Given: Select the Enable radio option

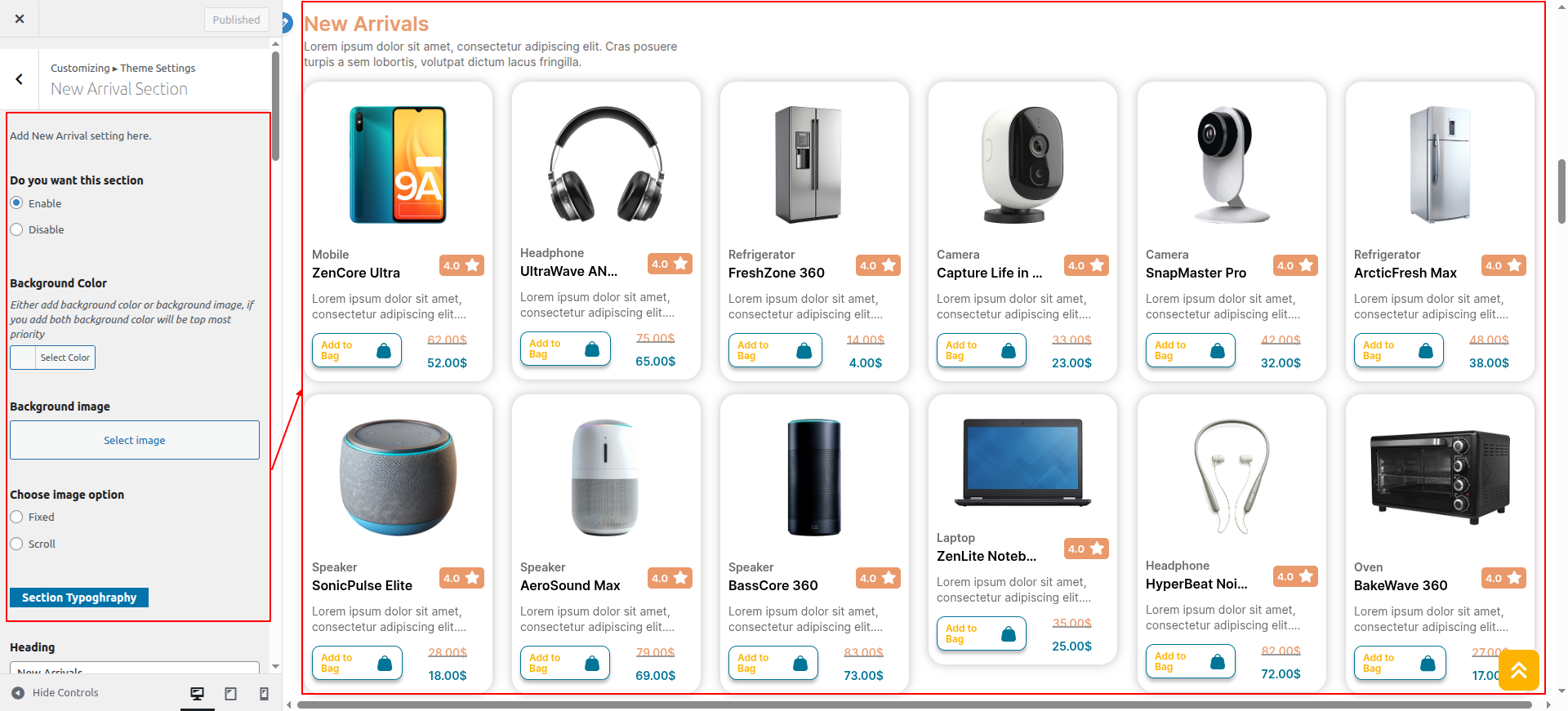Looking at the screenshot, I should [x=16, y=203].
